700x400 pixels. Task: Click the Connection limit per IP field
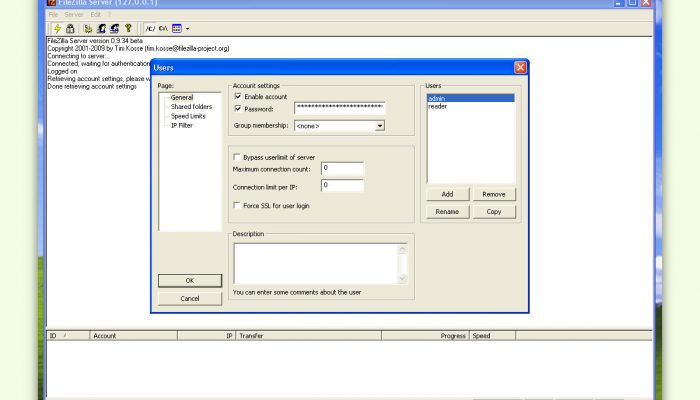(x=342, y=186)
